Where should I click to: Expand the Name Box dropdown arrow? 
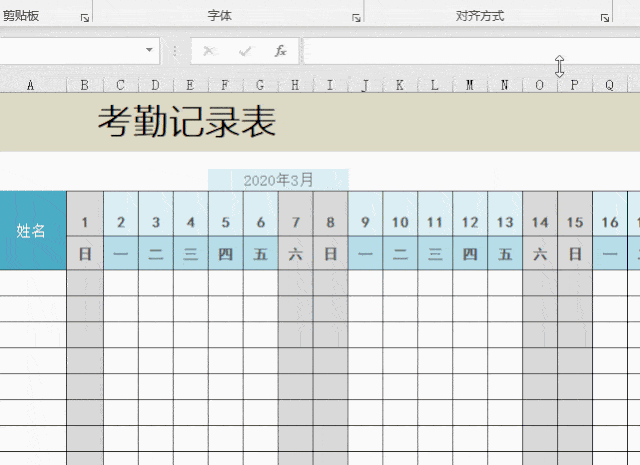pos(149,50)
